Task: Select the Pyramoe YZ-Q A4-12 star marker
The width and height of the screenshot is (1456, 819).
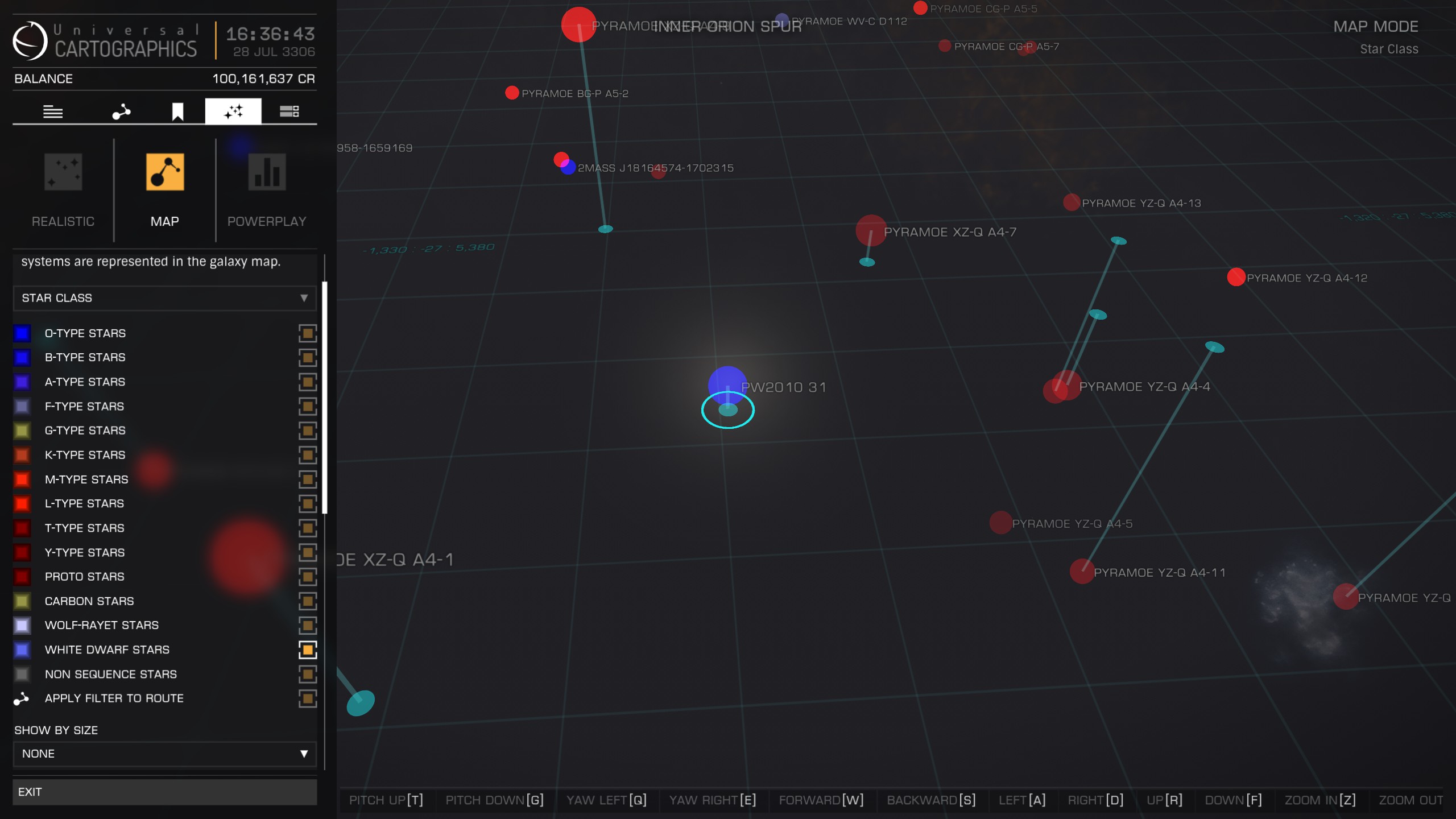Action: point(1236,277)
